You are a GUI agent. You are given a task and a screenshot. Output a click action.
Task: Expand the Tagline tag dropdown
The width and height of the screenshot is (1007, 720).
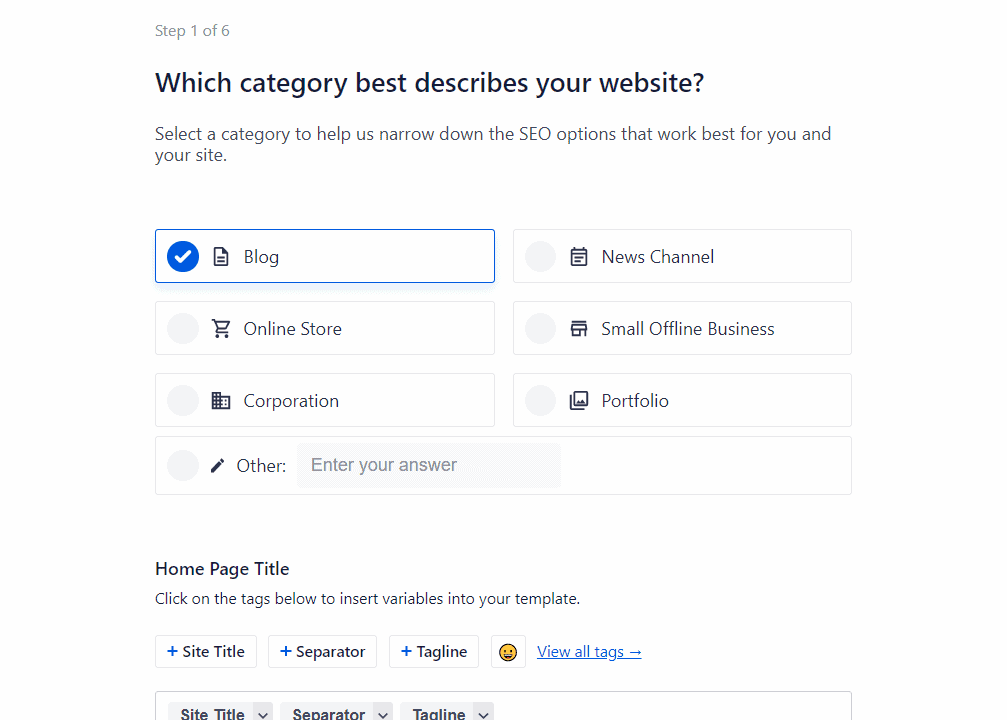click(x=483, y=712)
